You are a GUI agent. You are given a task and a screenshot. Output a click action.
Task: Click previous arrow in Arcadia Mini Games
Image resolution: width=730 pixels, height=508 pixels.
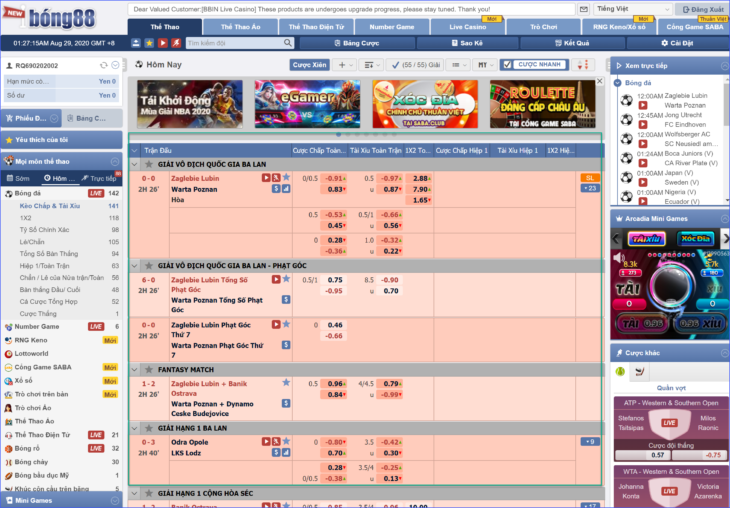pos(616,239)
